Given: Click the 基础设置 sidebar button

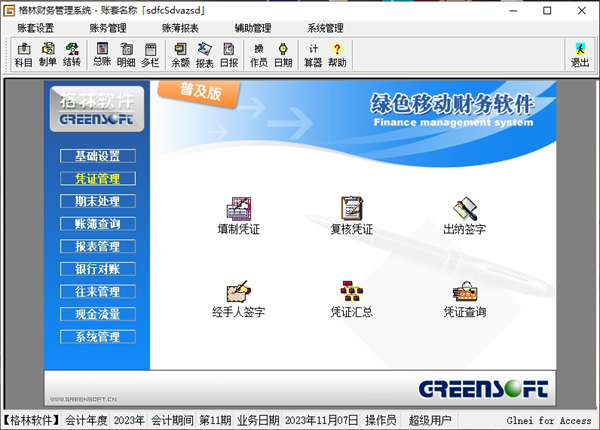Looking at the screenshot, I should pos(97,156).
